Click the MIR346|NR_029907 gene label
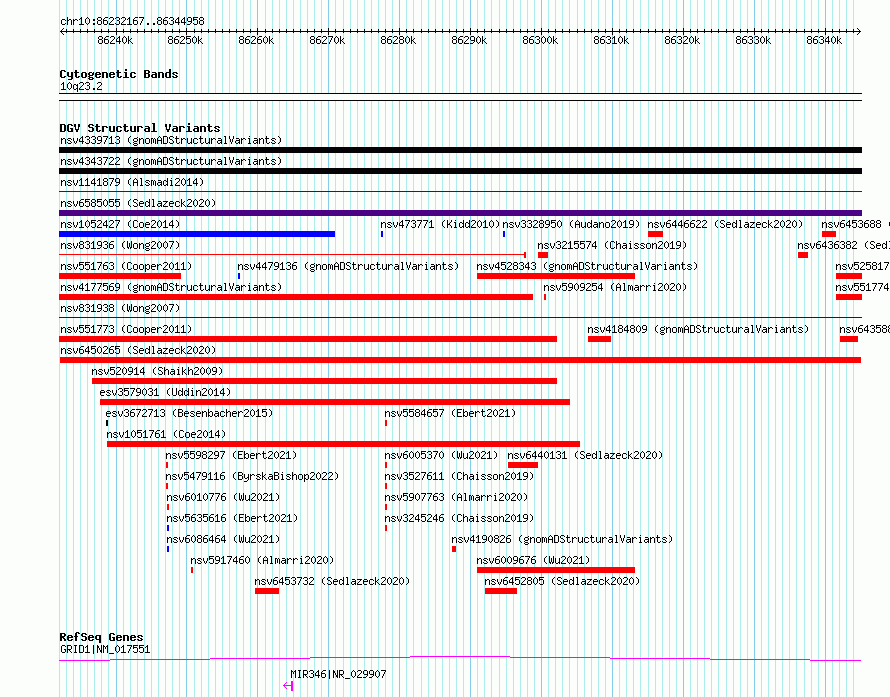Viewport: 890px width, 697px height. (x=338, y=674)
